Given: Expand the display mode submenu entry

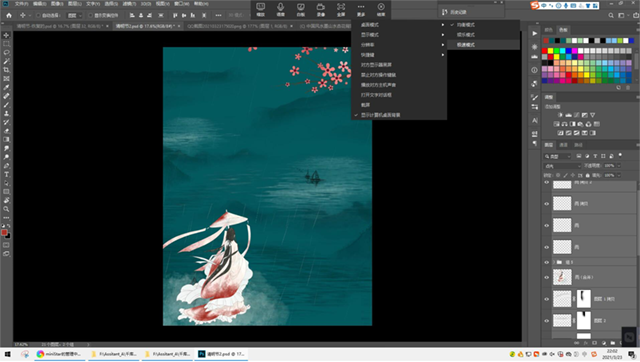Looking at the screenshot, I should pyautogui.click(x=399, y=35).
